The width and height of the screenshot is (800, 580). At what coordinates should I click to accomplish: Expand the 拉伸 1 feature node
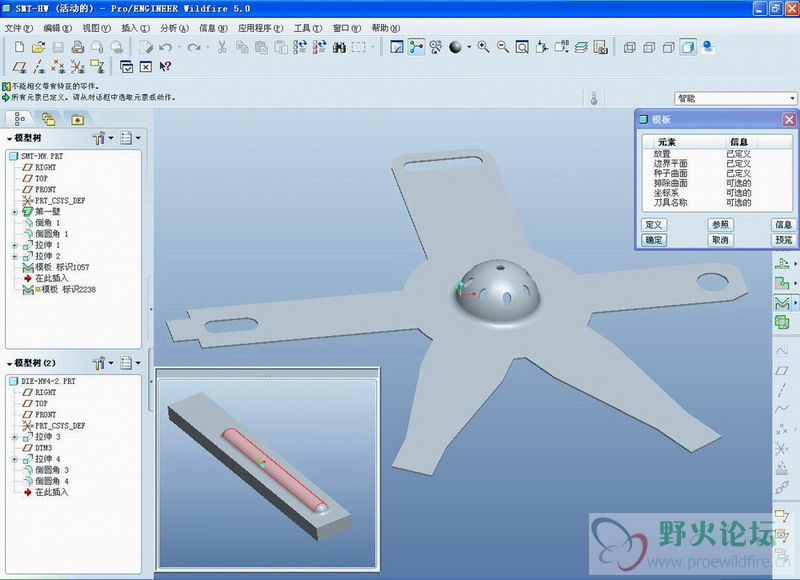[x=15, y=245]
